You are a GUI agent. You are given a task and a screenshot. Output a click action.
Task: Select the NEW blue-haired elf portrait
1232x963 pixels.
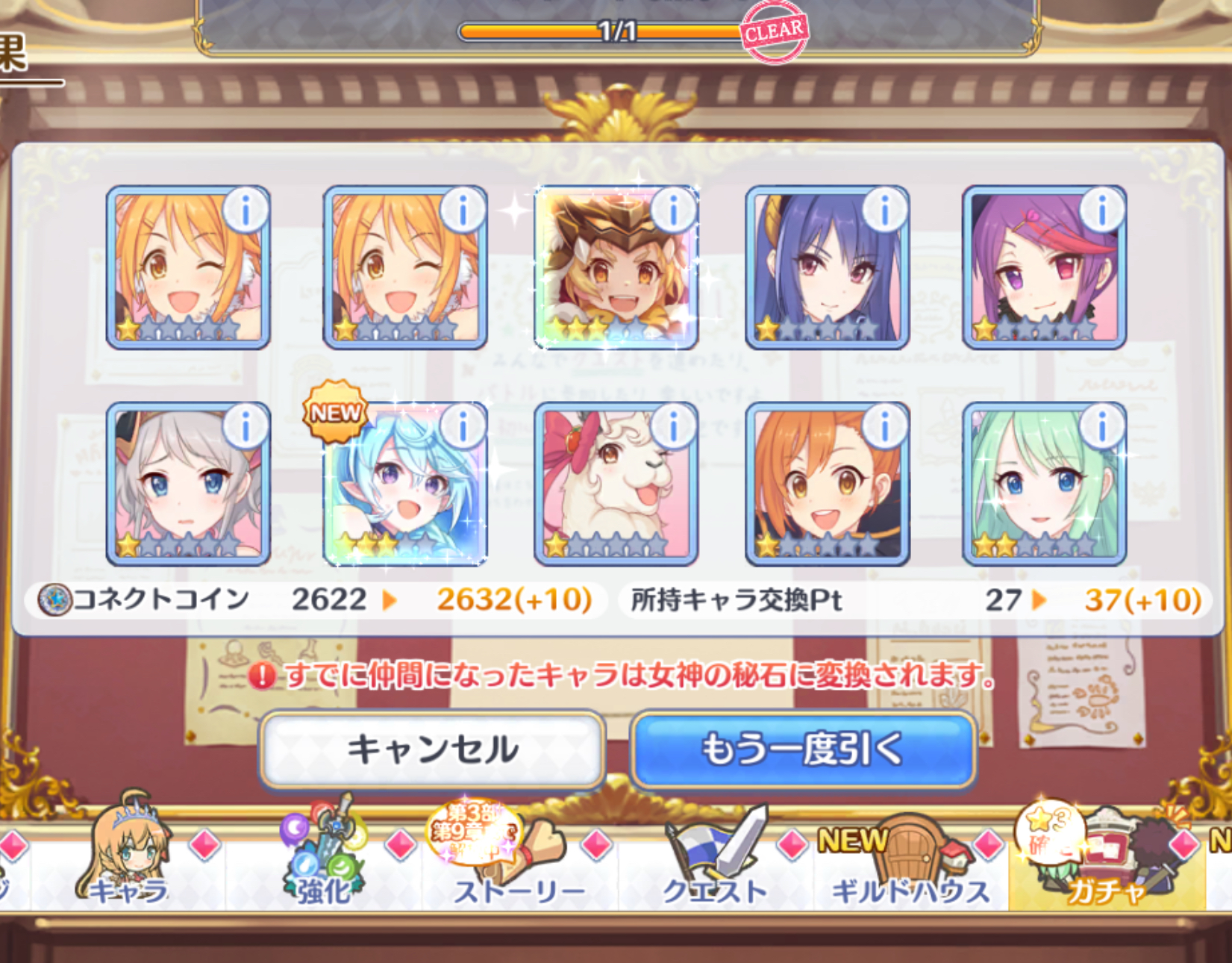point(405,484)
